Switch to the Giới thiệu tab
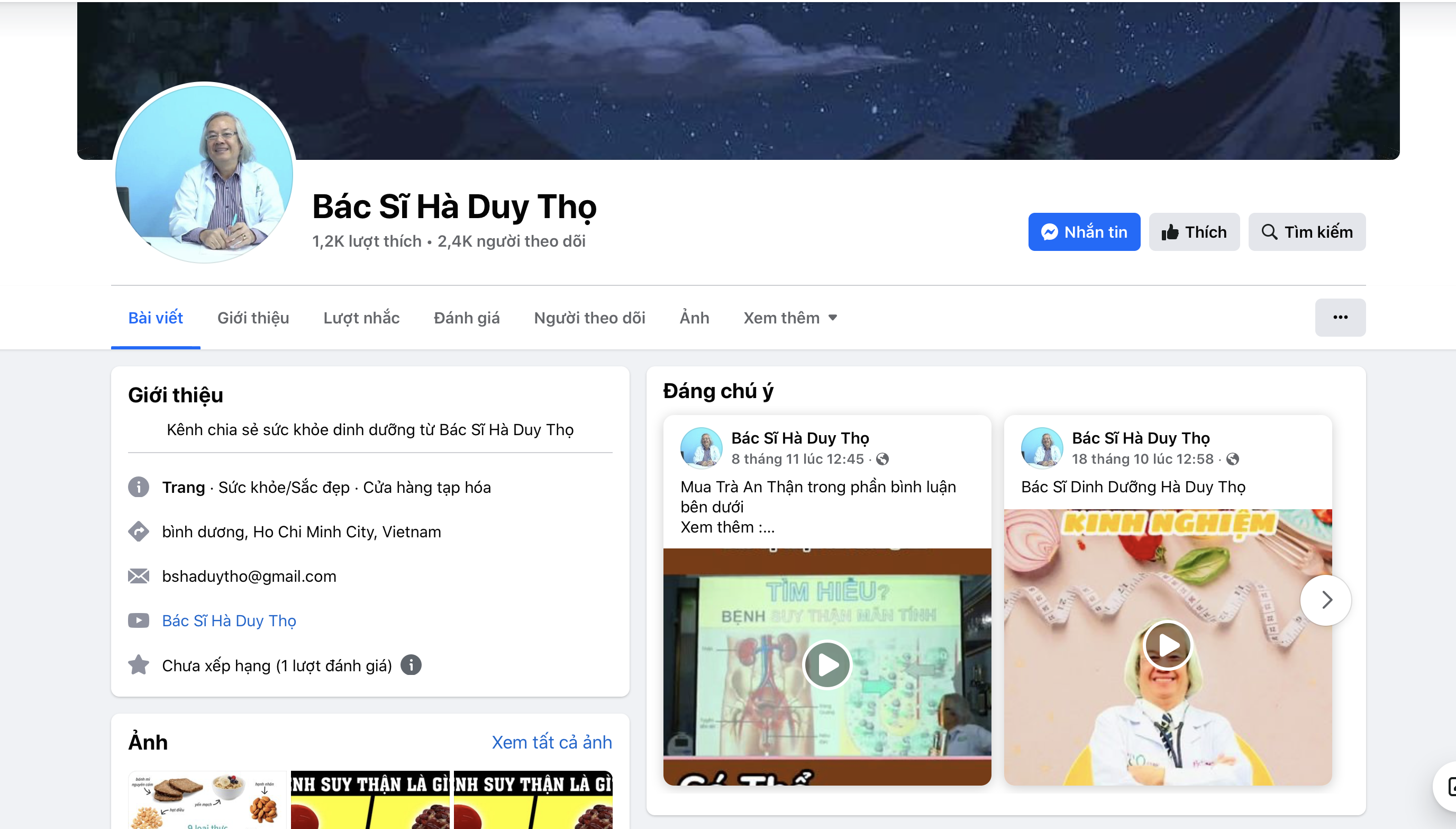This screenshot has width=1456, height=829. coord(252,318)
